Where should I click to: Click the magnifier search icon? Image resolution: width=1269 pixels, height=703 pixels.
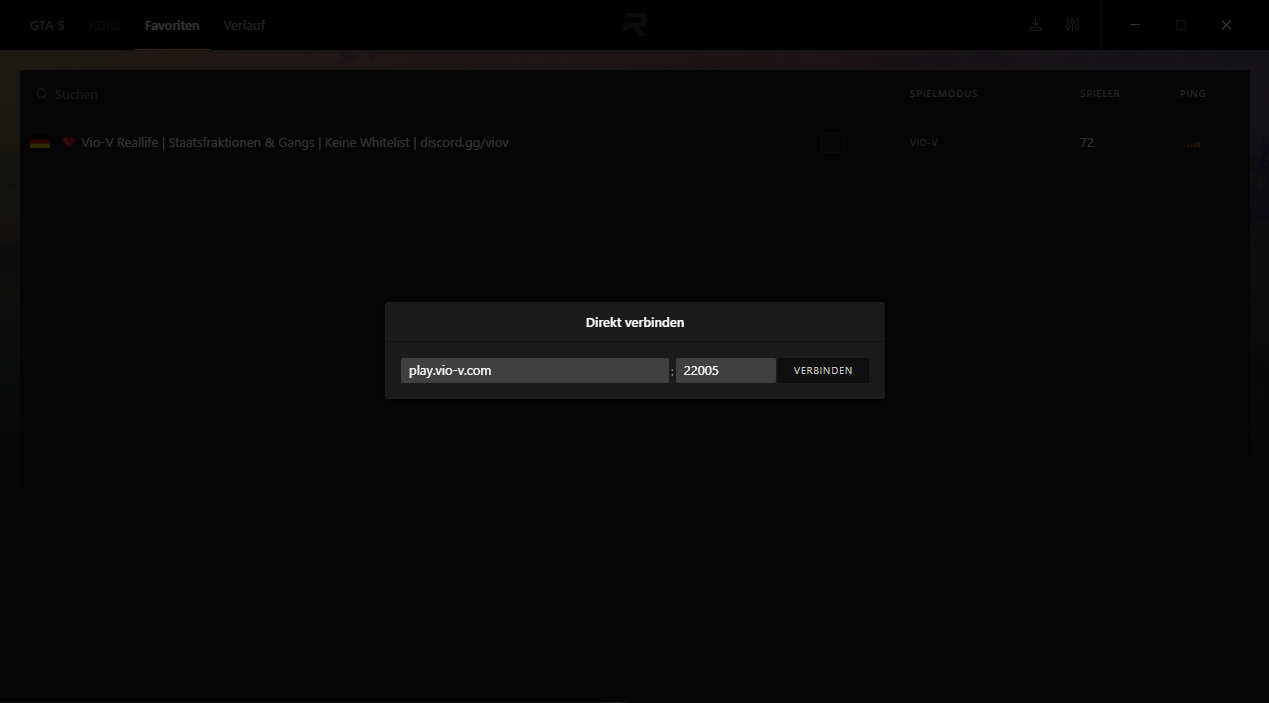42,94
